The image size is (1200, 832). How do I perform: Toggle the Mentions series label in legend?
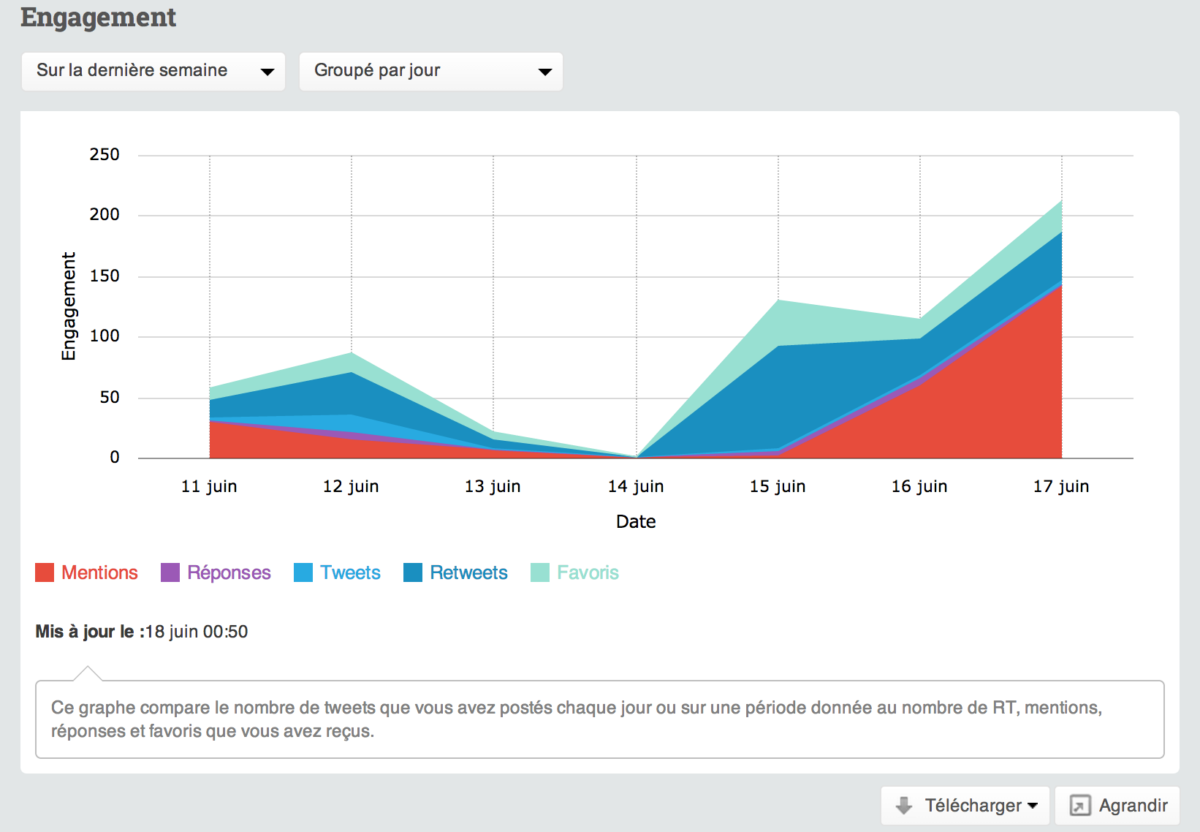[x=99, y=573]
